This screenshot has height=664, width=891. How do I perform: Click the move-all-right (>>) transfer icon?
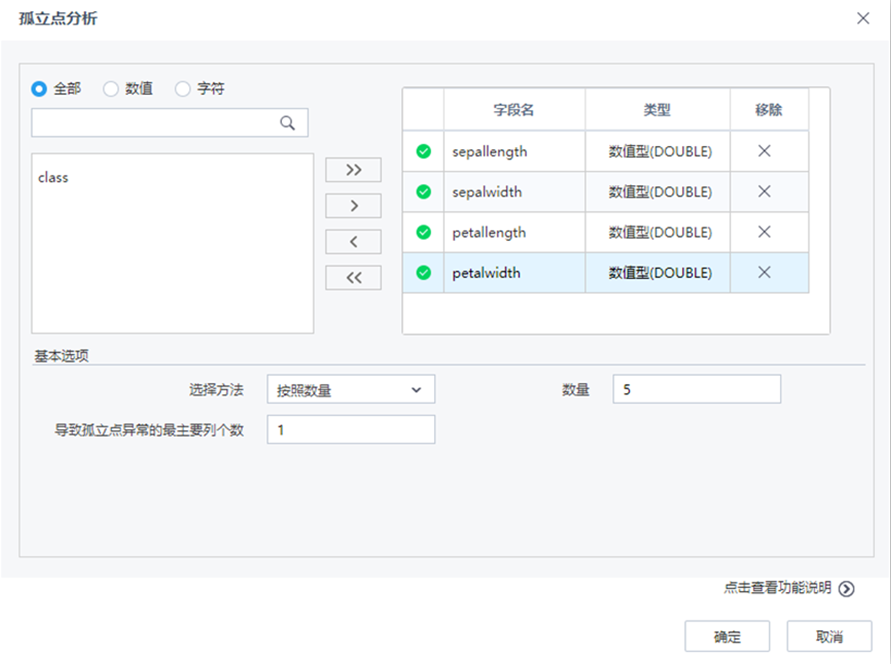coord(354,169)
